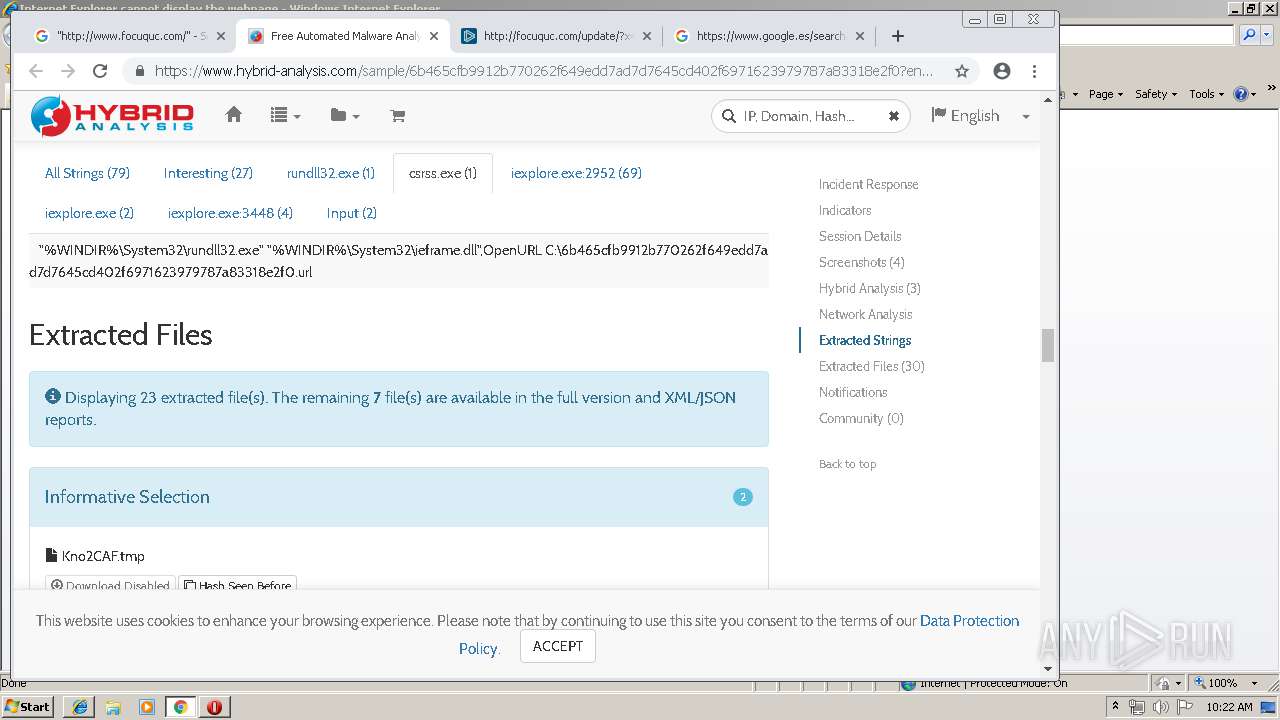This screenshot has width=1280, height=720.
Task: Jump to Incident Response section
Action: click(868, 184)
